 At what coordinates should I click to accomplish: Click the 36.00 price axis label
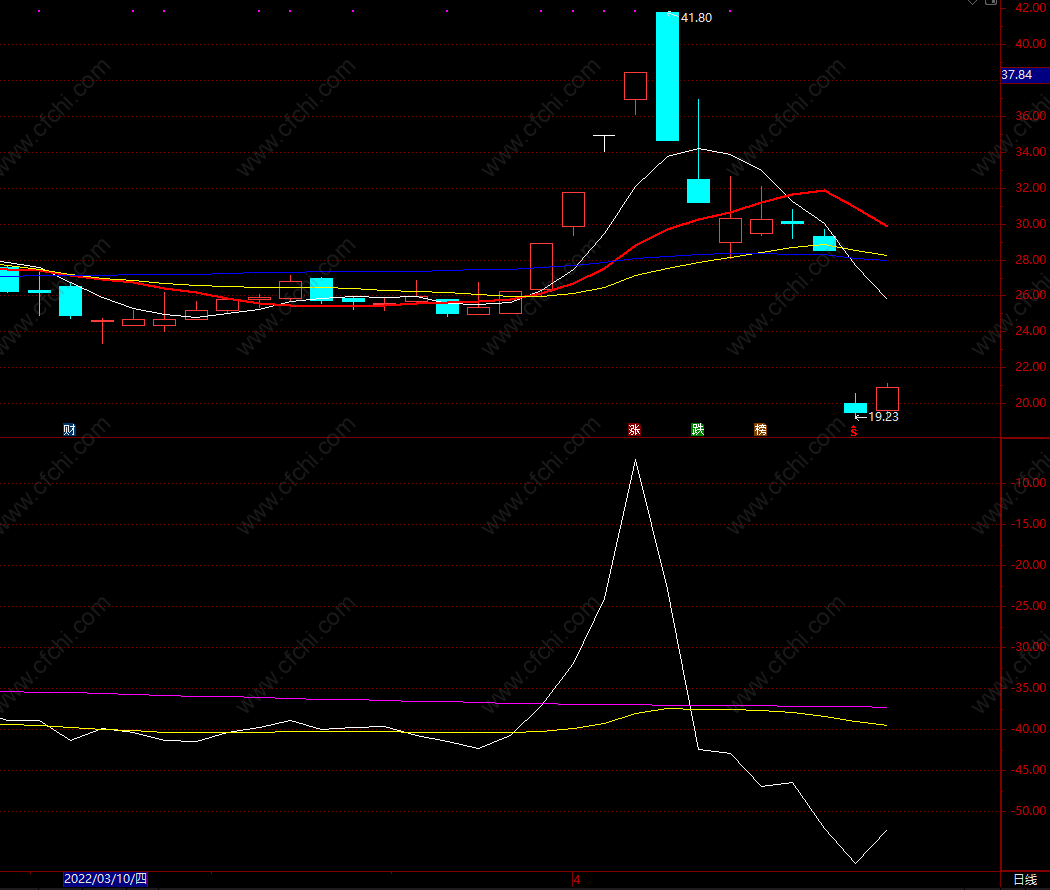[x=1031, y=116]
